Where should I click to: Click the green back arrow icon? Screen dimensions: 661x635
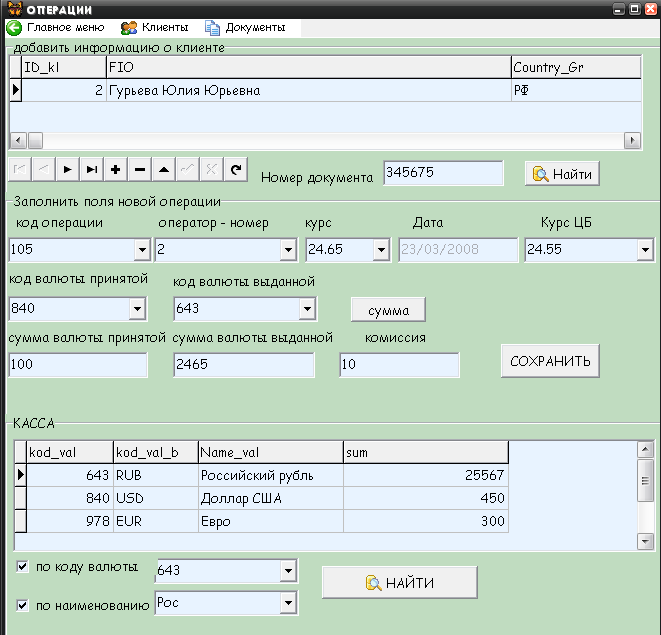14,28
